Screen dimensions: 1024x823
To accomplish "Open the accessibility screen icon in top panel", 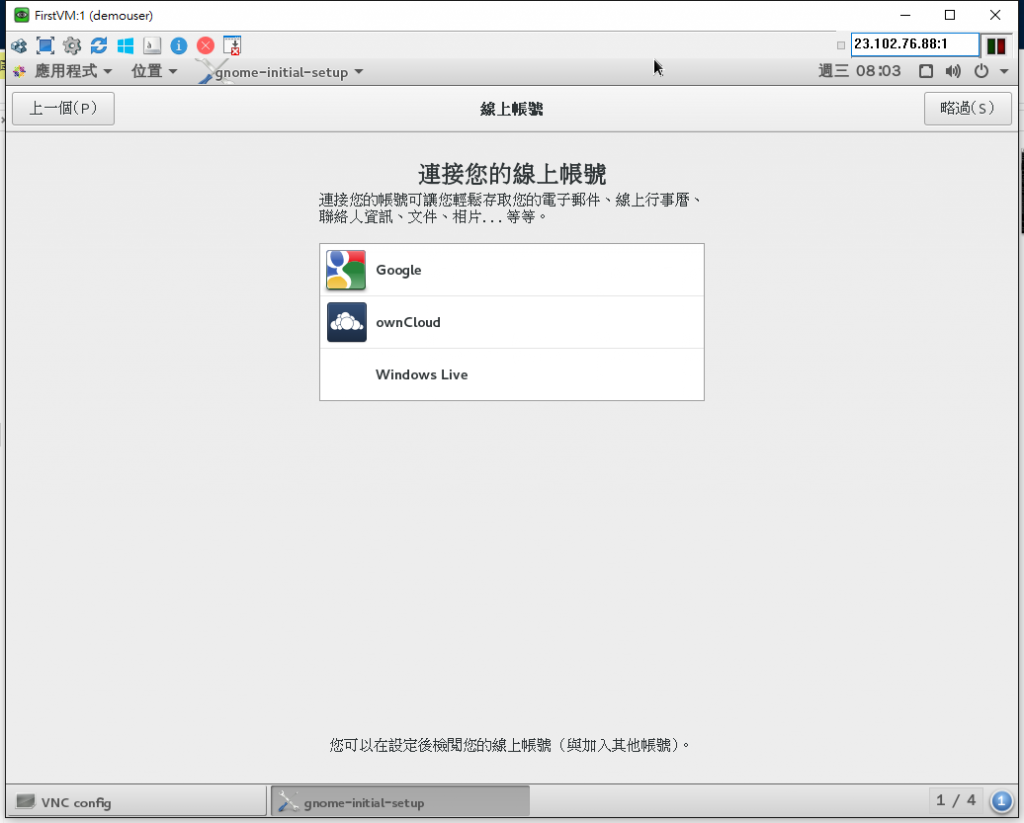I will pyautogui.click(x=925, y=71).
